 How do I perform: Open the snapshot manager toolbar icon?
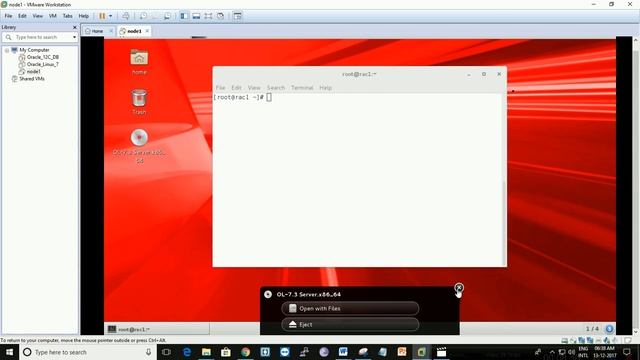pos(167,16)
